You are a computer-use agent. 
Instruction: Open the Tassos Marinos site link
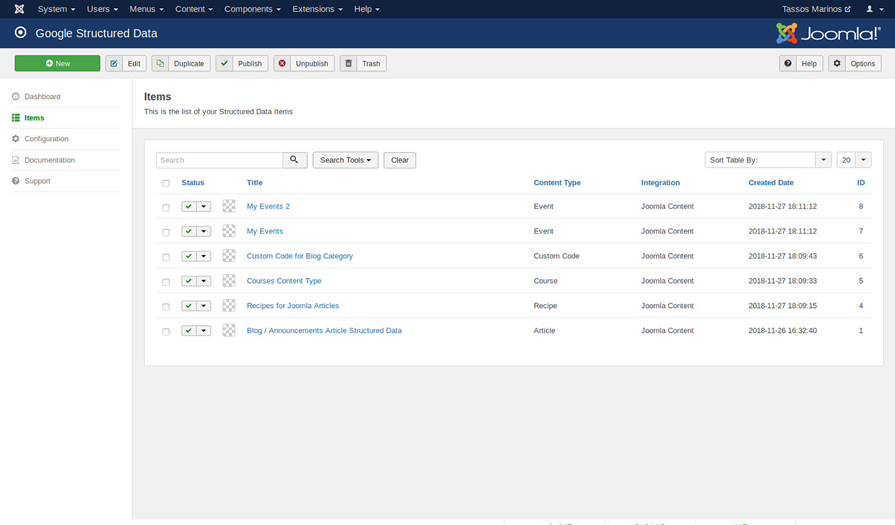(816, 9)
